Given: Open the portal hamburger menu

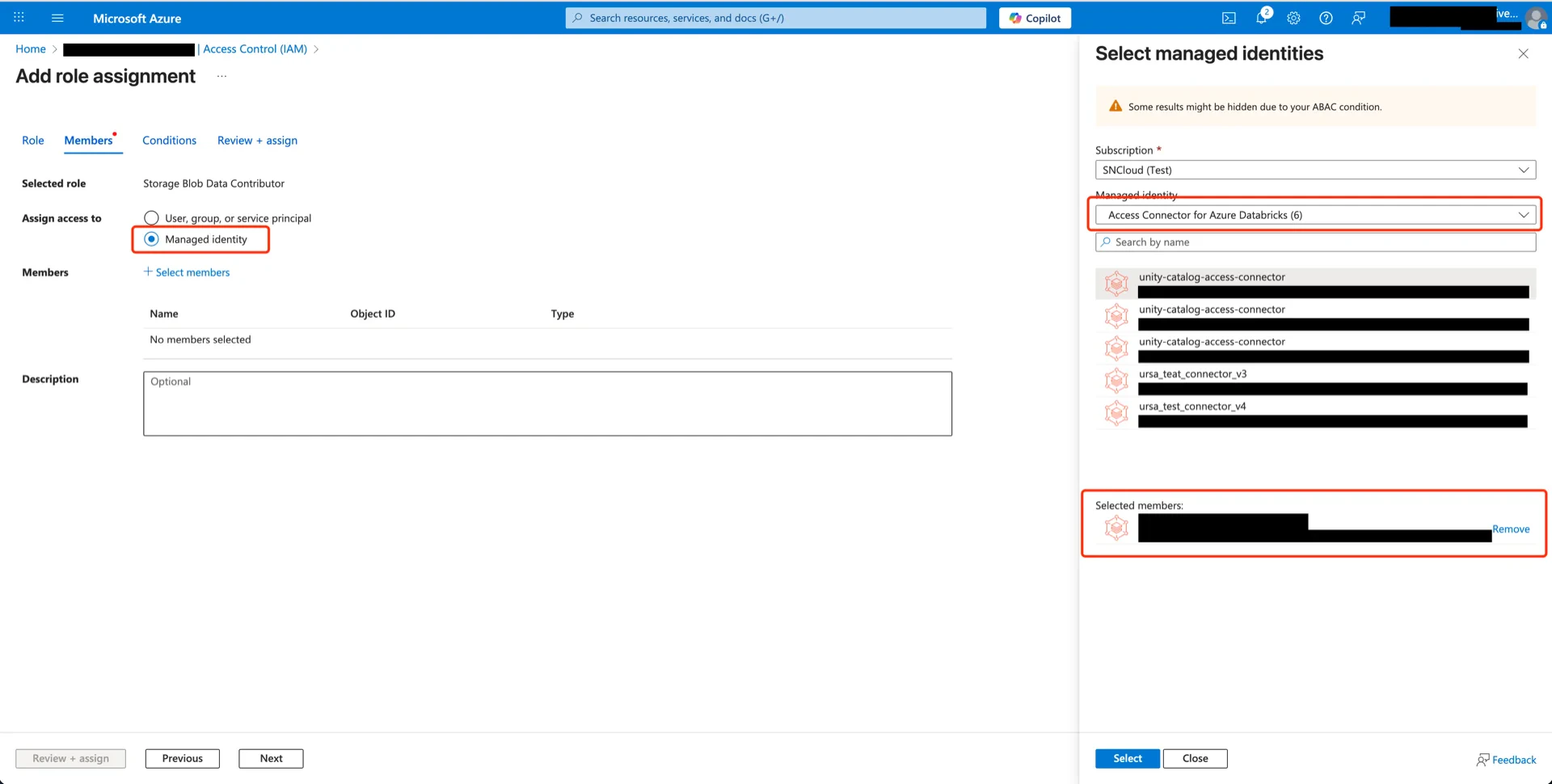Looking at the screenshot, I should coord(57,17).
